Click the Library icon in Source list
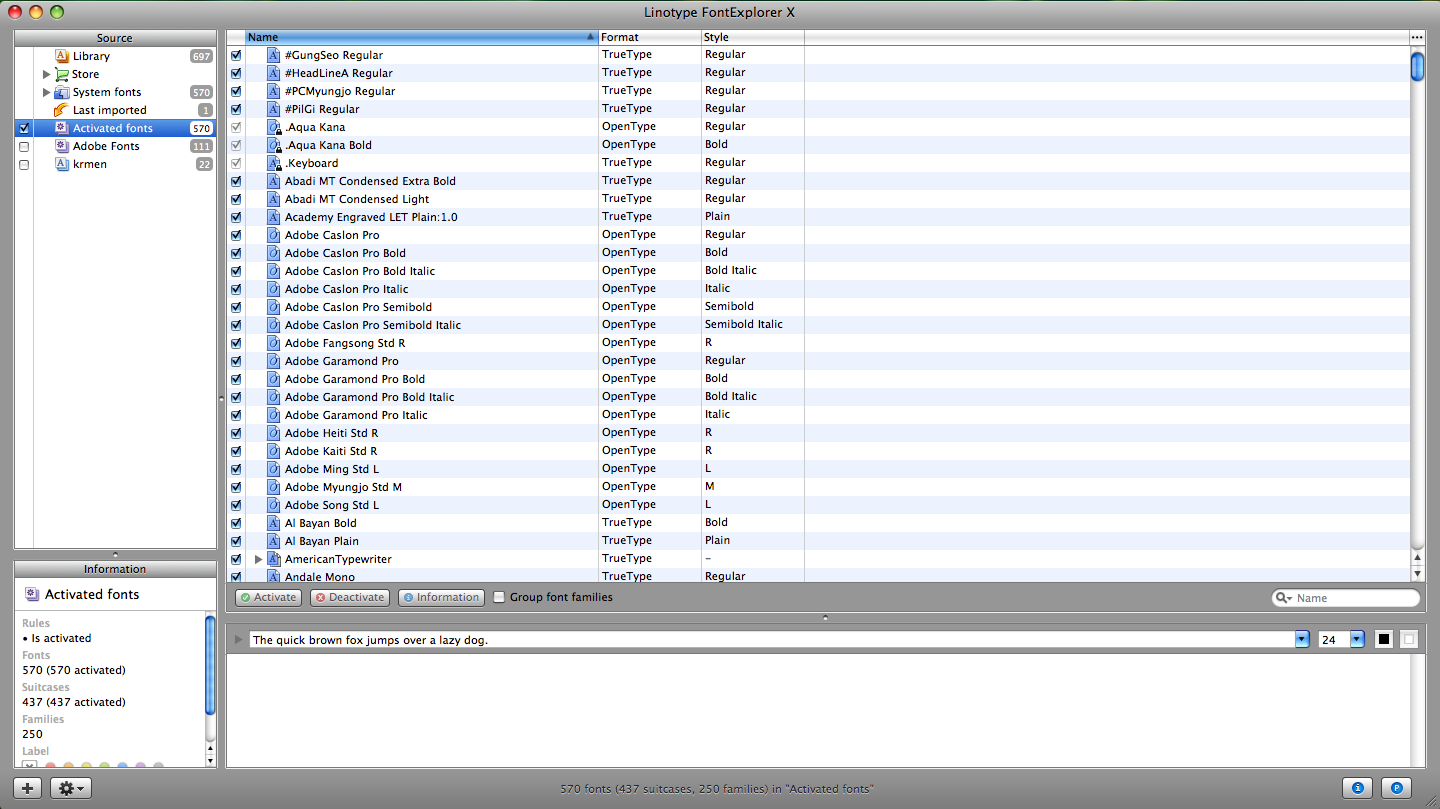Screen dimensions: 1440x809 tap(62, 56)
